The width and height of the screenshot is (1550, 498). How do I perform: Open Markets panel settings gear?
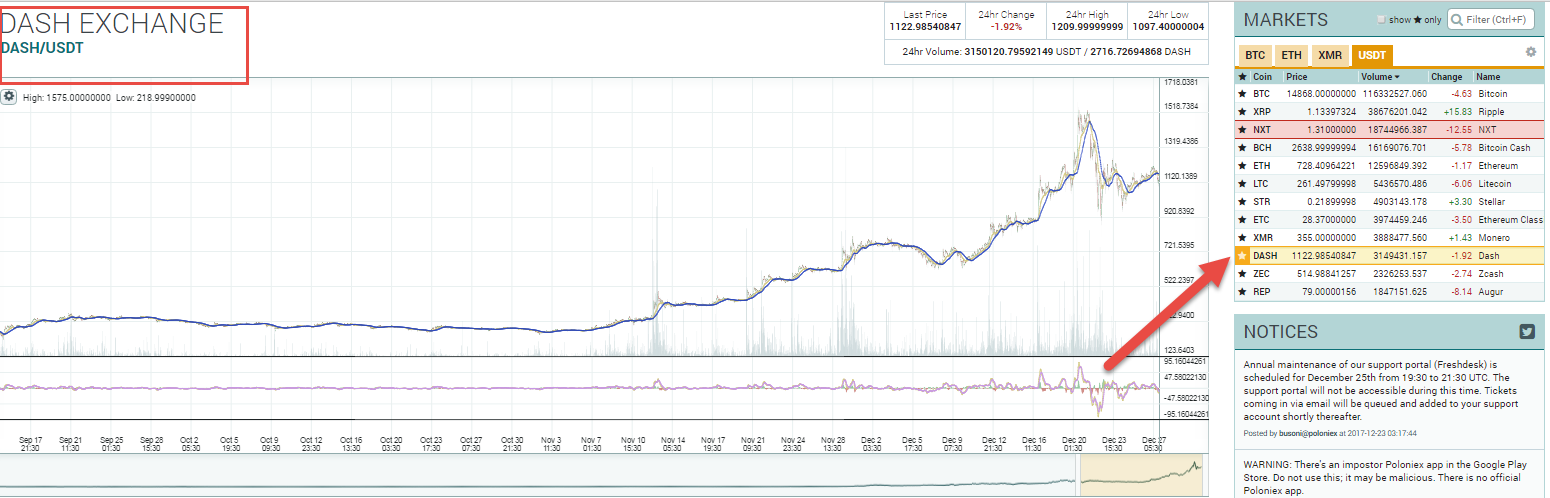tap(1530, 52)
